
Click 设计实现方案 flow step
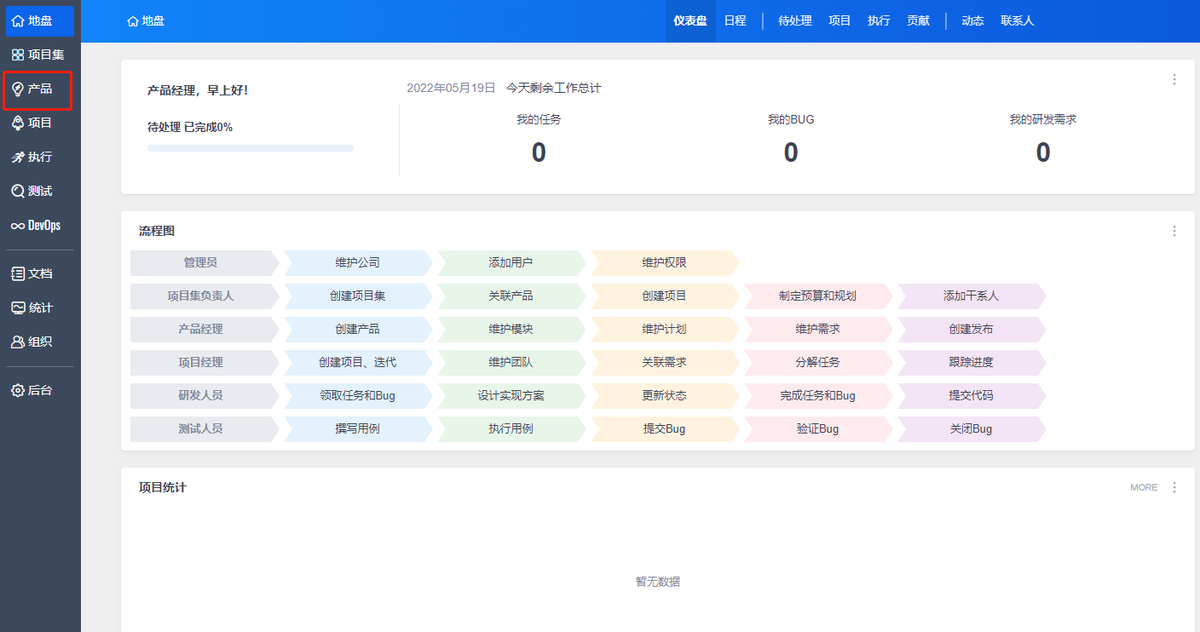click(510, 396)
